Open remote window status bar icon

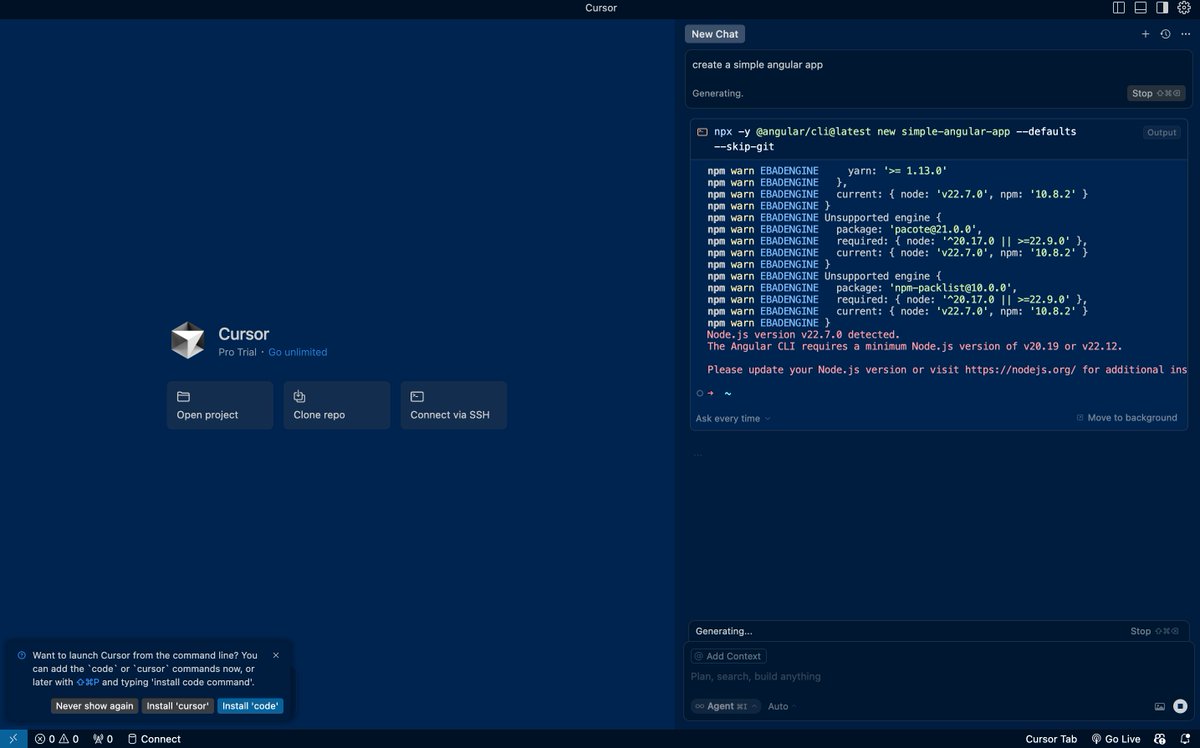[x=13, y=739]
